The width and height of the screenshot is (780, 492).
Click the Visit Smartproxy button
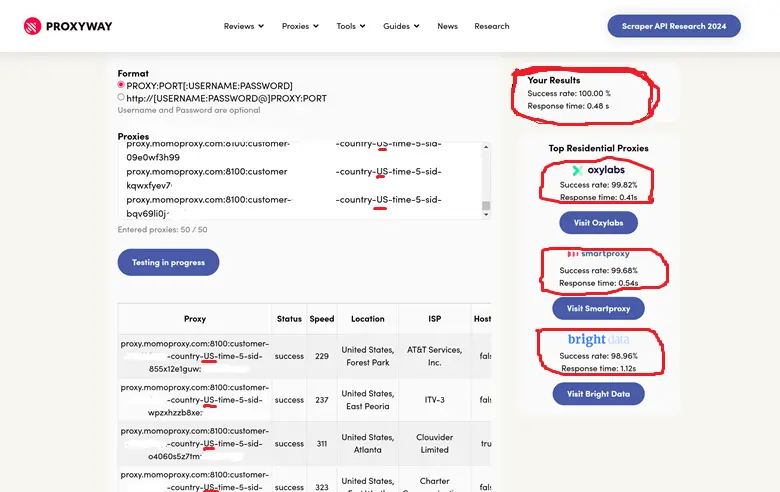598,308
